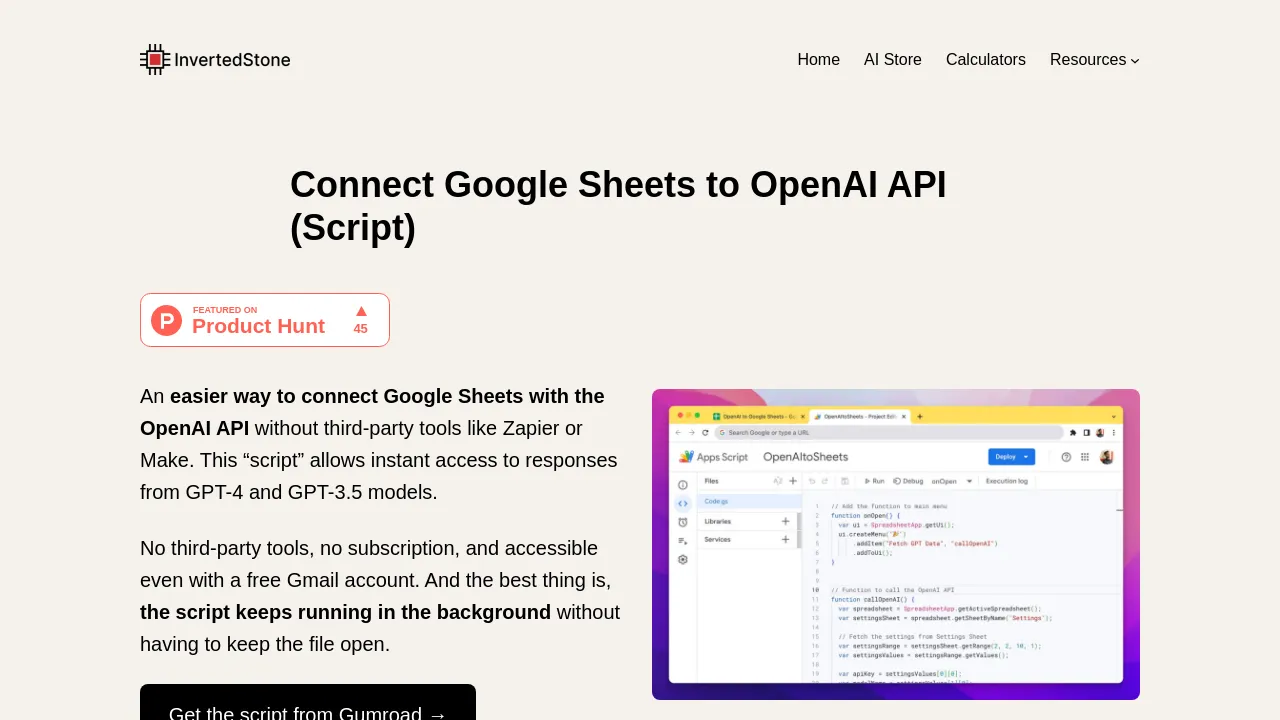
Task: Open the AI Store link
Action: [893, 60]
